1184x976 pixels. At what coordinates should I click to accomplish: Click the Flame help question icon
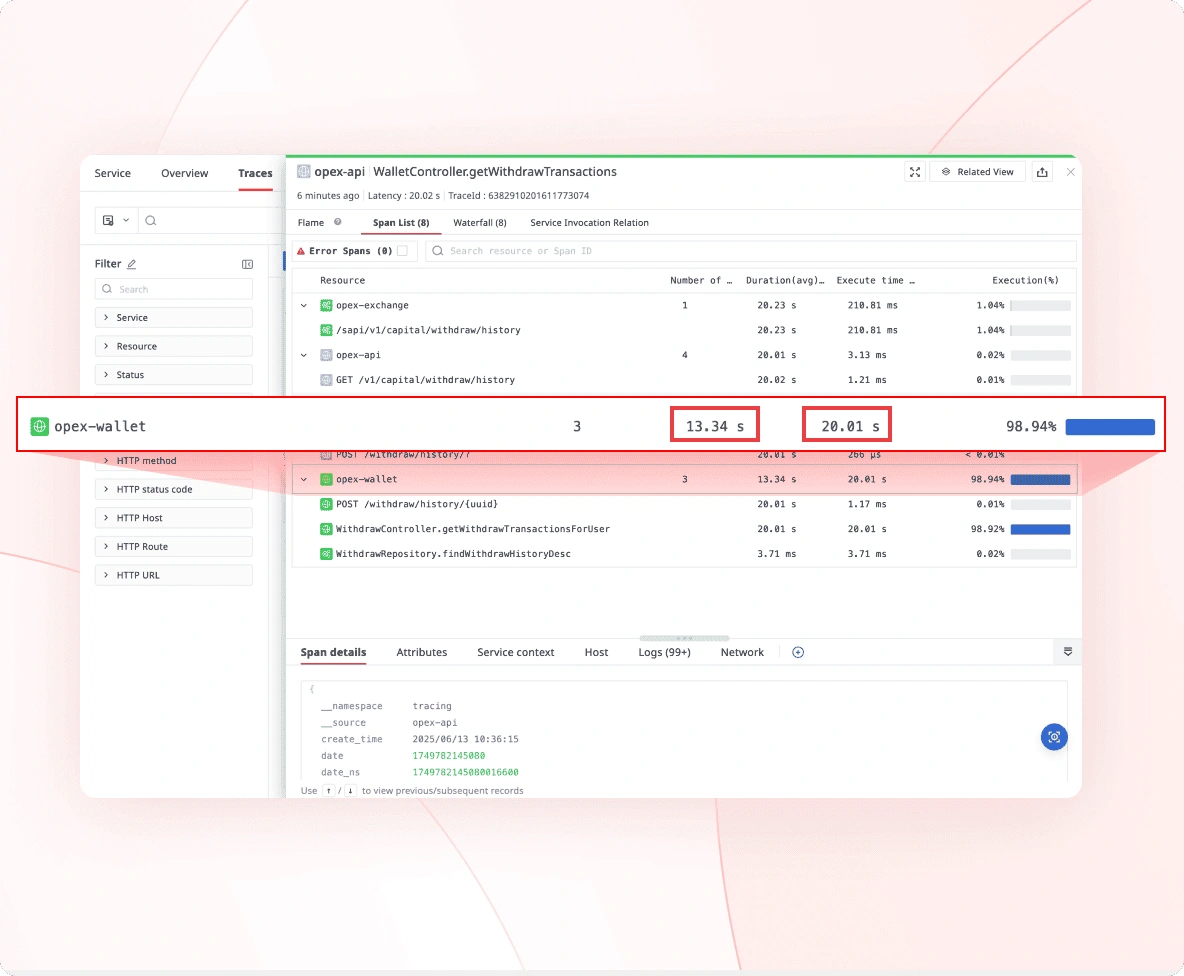point(338,222)
